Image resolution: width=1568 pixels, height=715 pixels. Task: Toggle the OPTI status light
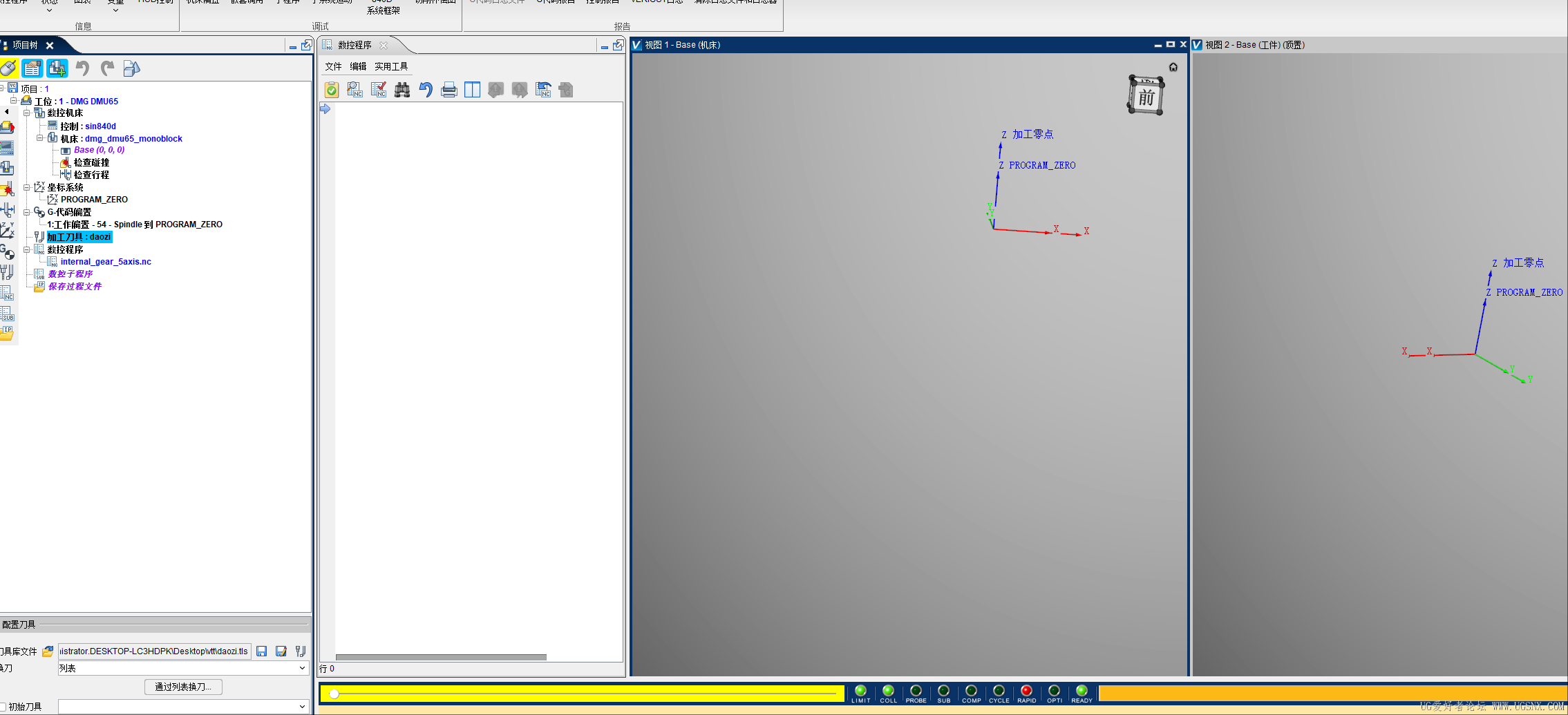pyautogui.click(x=1055, y=691)
